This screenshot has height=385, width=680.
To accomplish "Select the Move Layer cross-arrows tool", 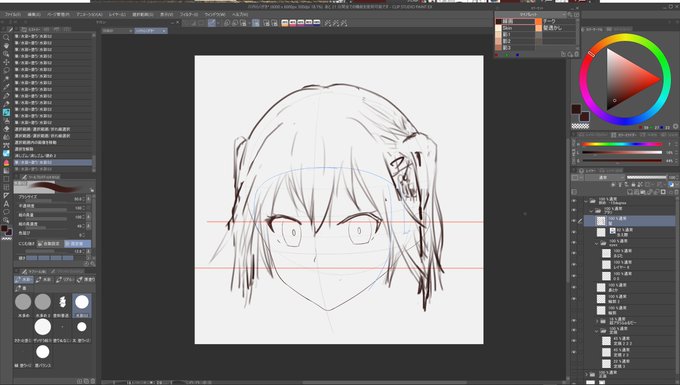I will [6, 62].
